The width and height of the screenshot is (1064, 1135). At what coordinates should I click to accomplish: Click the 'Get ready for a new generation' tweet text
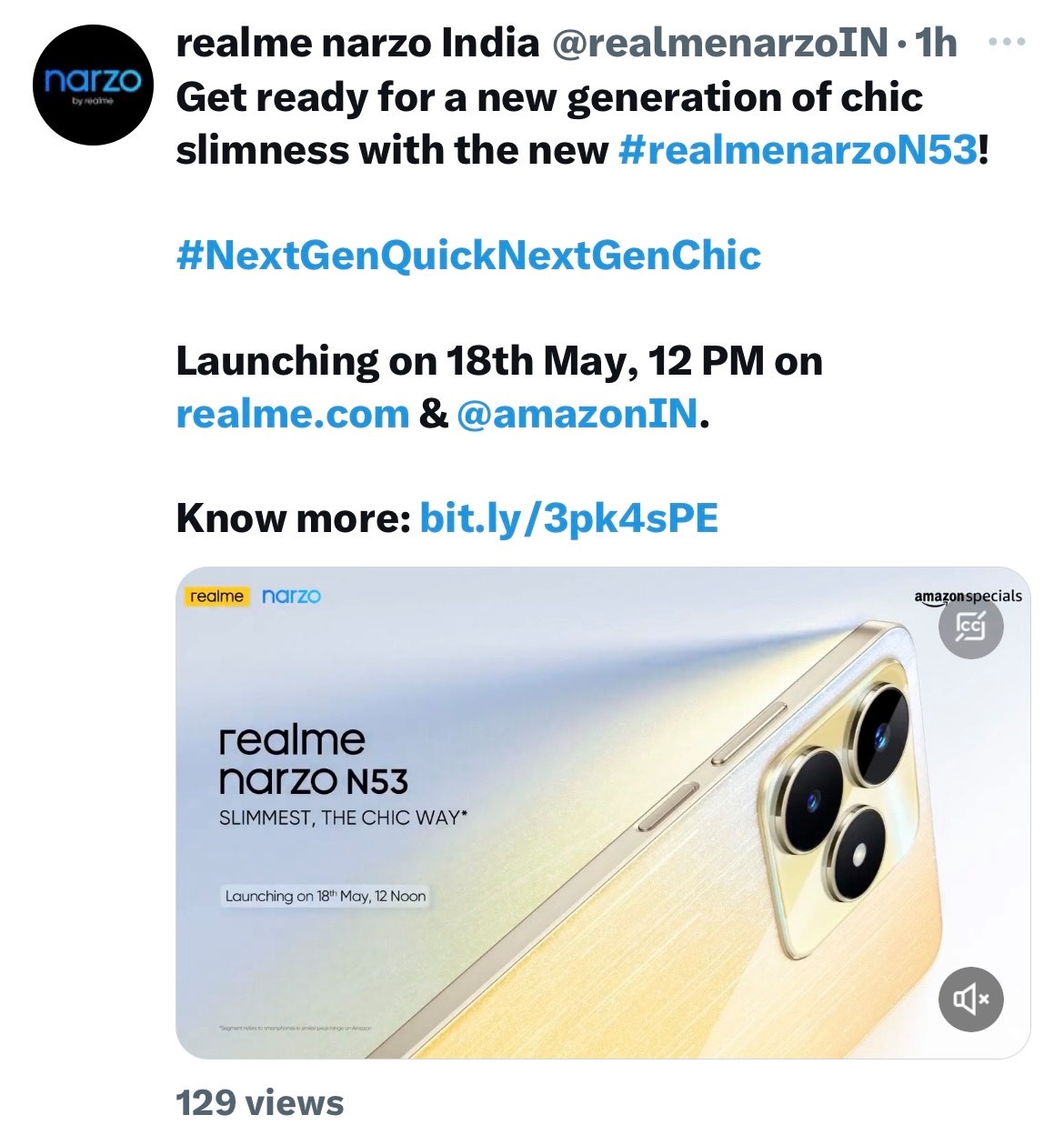pos(548,97)
